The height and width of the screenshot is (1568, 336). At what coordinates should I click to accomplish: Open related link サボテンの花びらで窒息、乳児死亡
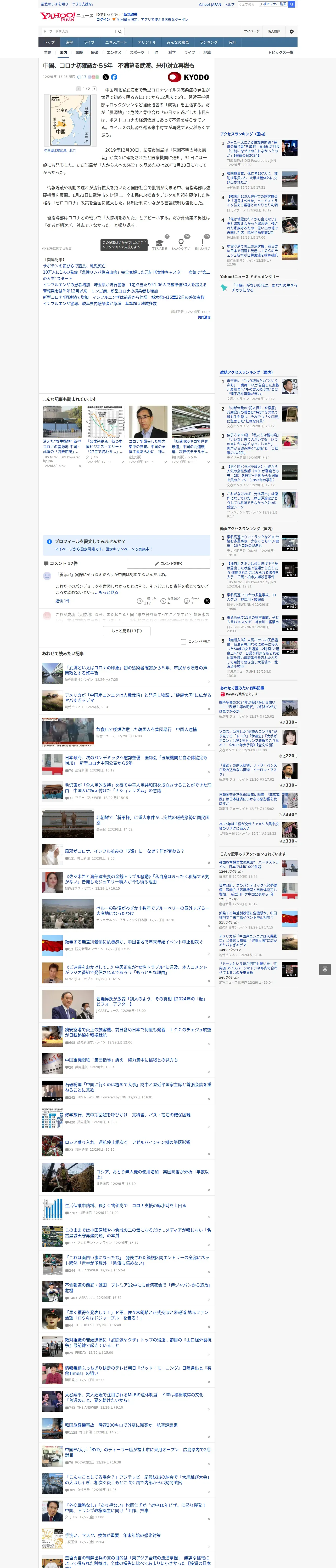click(x=74, y=266)
